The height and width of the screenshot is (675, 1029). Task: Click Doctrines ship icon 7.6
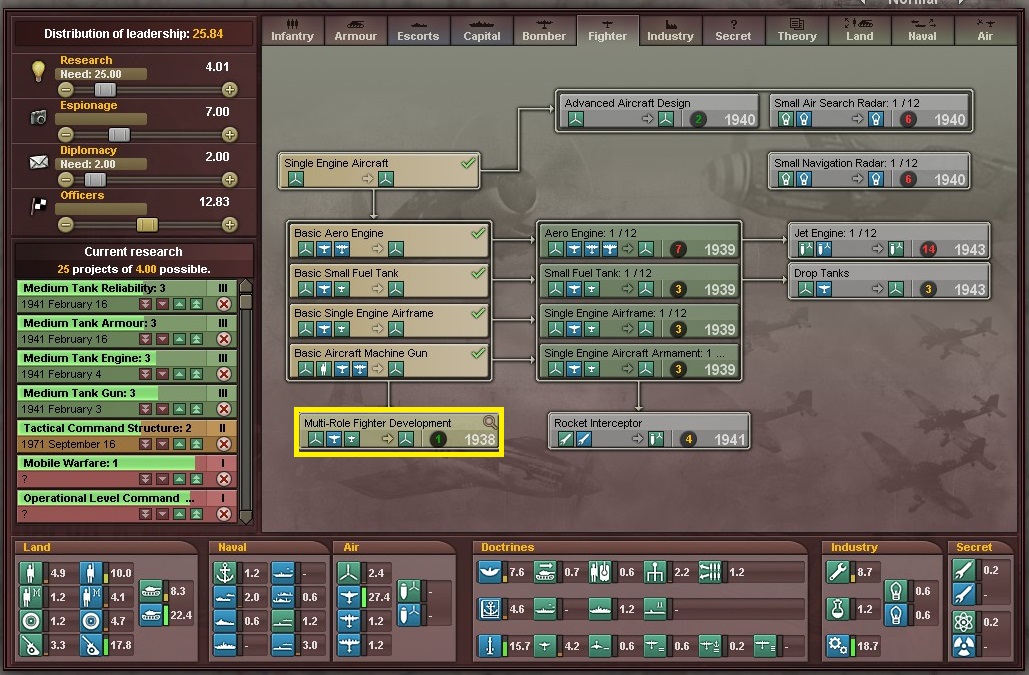[x=490, y=572]
